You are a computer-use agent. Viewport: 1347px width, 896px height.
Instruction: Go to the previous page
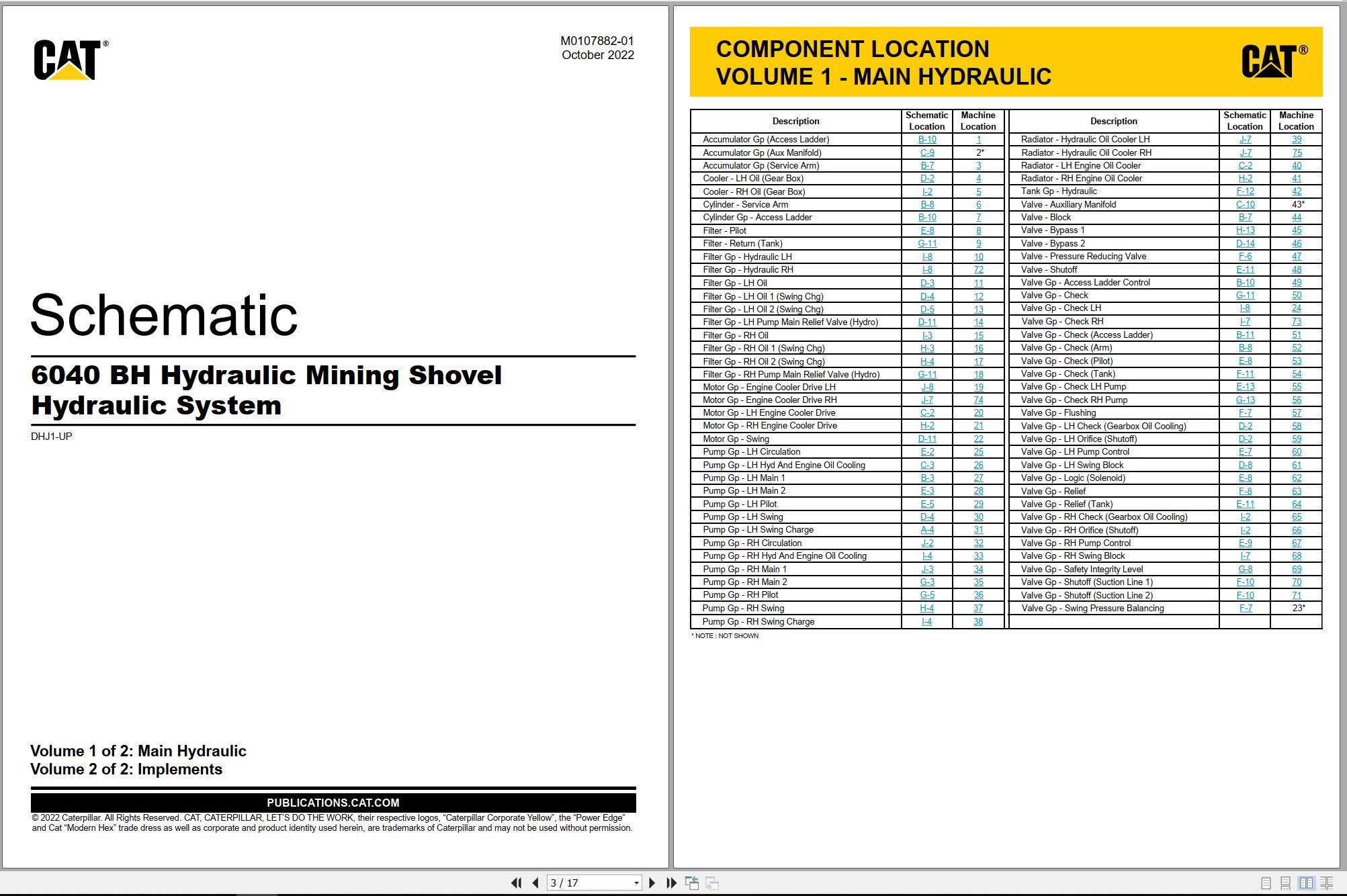point(535,883)
